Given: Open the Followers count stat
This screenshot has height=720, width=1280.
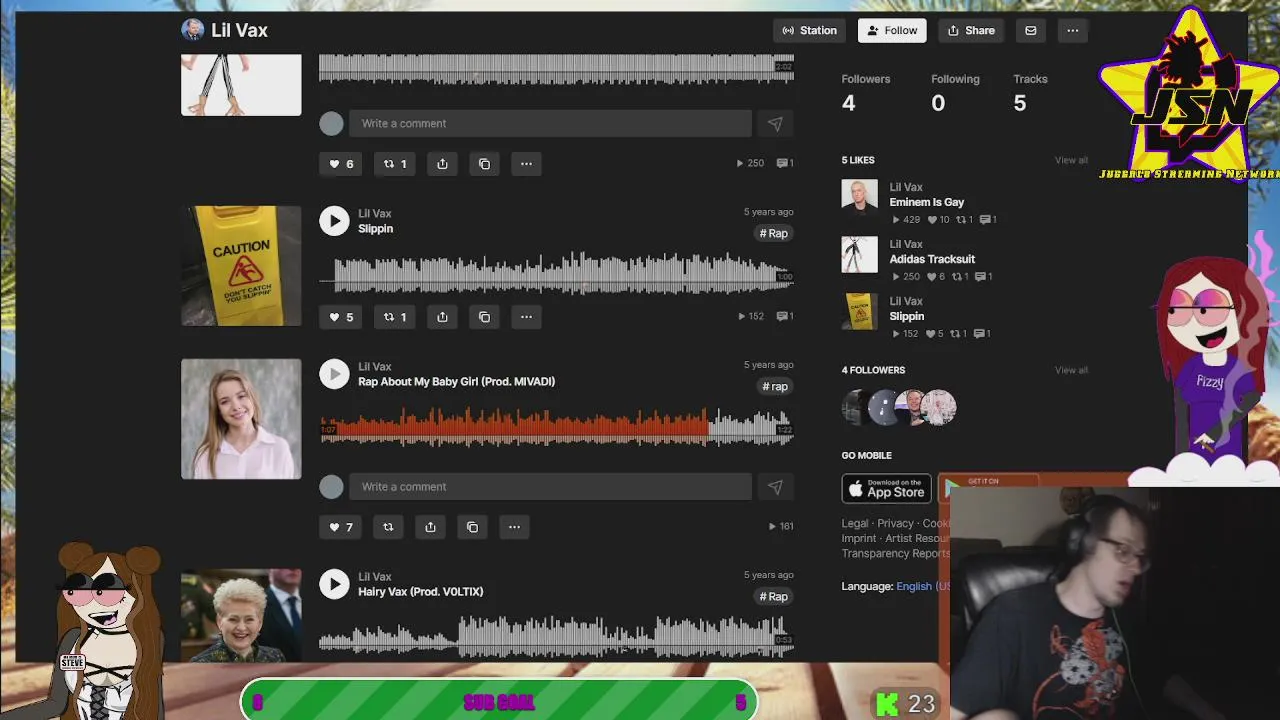Looking at the screenshot, I should pos(866,92).
